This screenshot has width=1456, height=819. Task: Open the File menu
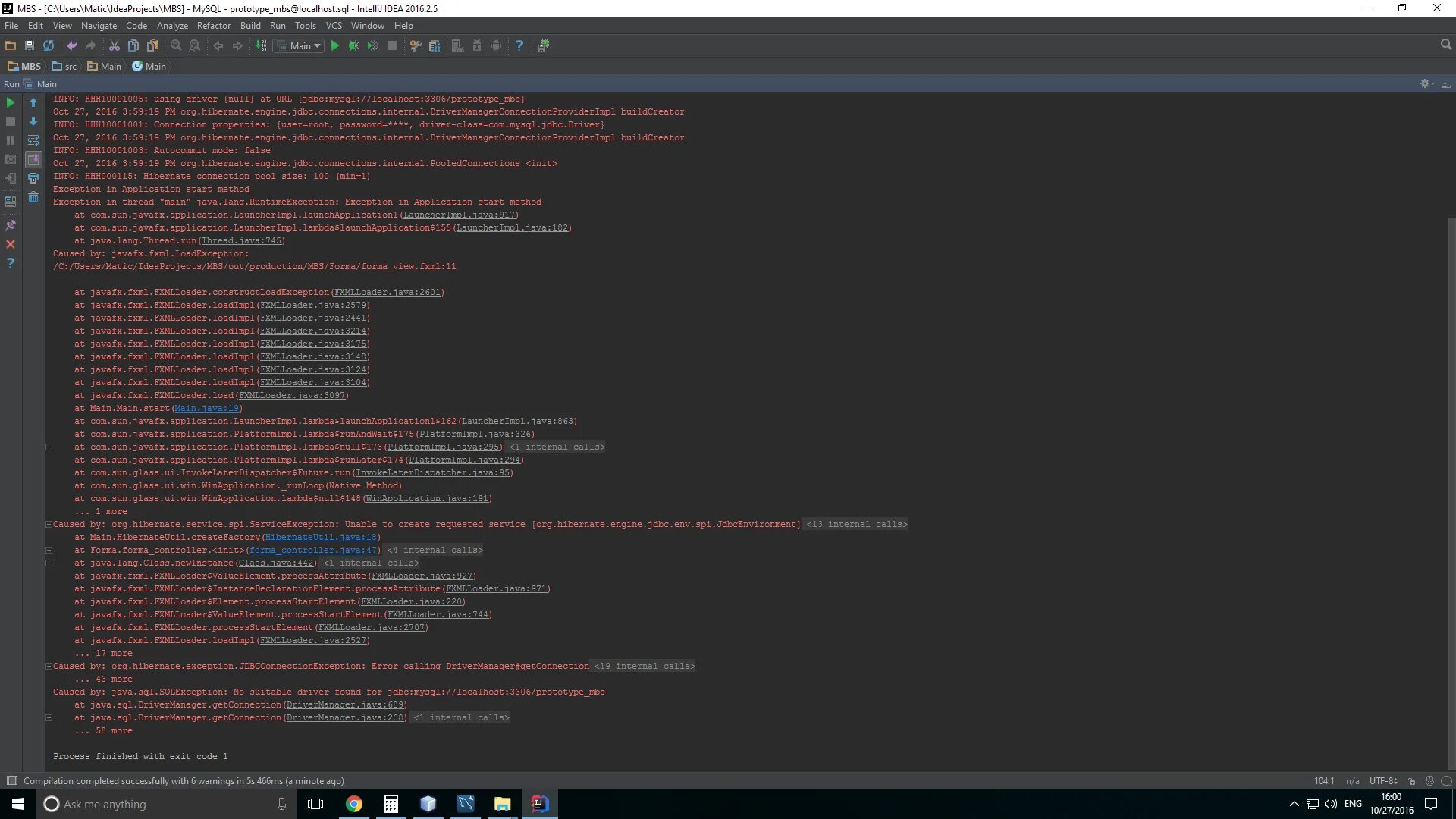click(11, 26)
